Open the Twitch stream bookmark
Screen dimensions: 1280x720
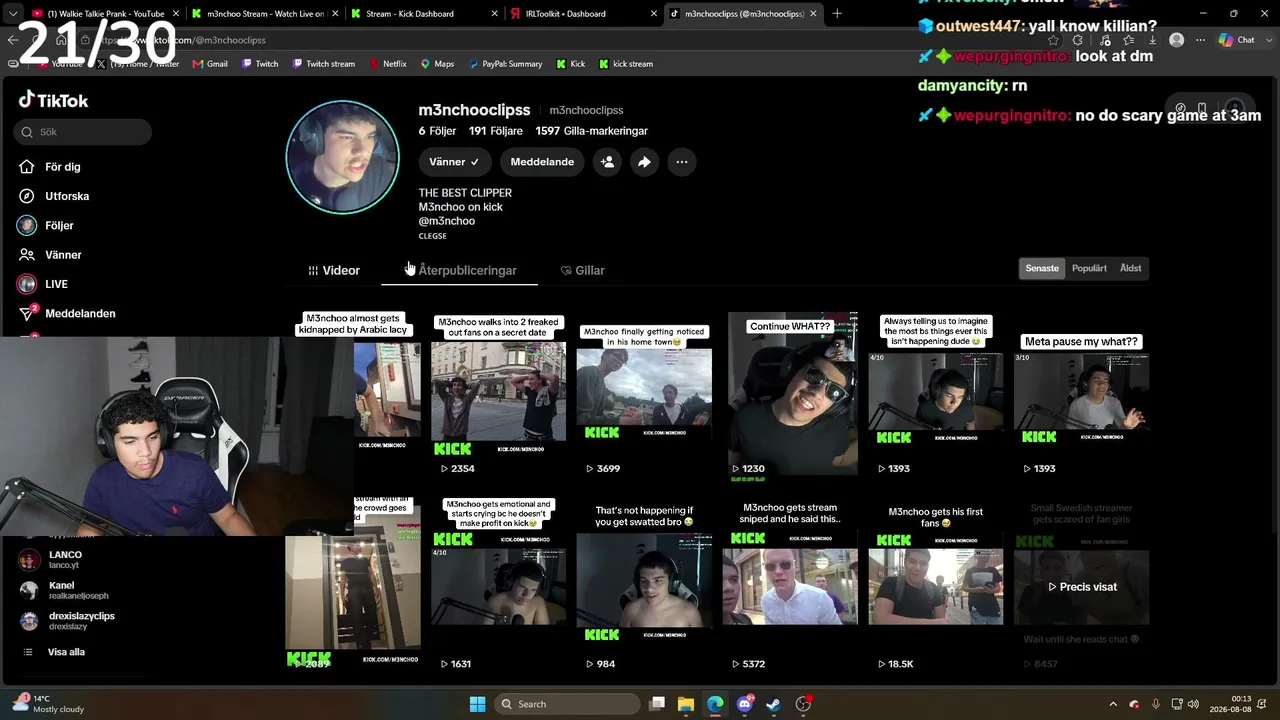point(324,64)
